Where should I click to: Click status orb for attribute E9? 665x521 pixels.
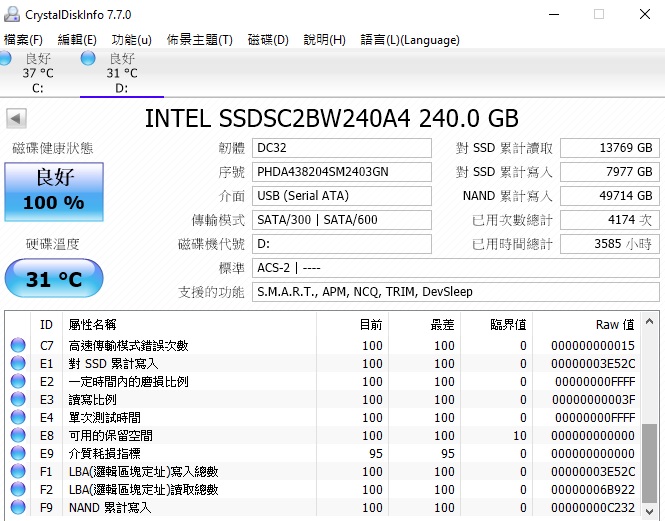click(x=18, y=453)
